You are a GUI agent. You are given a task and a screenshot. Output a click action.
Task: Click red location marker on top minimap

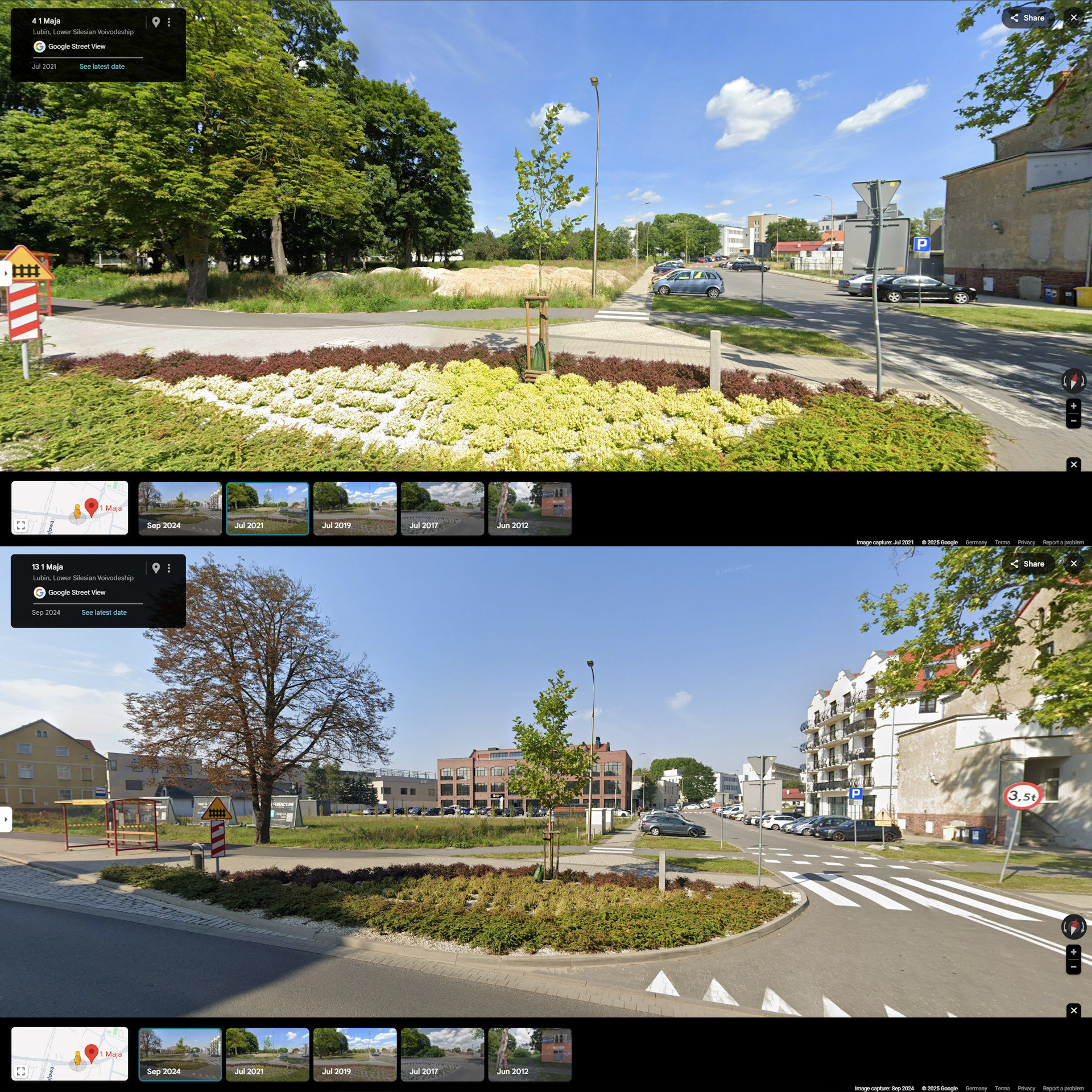pyautogui.click(x=91, y=506)
